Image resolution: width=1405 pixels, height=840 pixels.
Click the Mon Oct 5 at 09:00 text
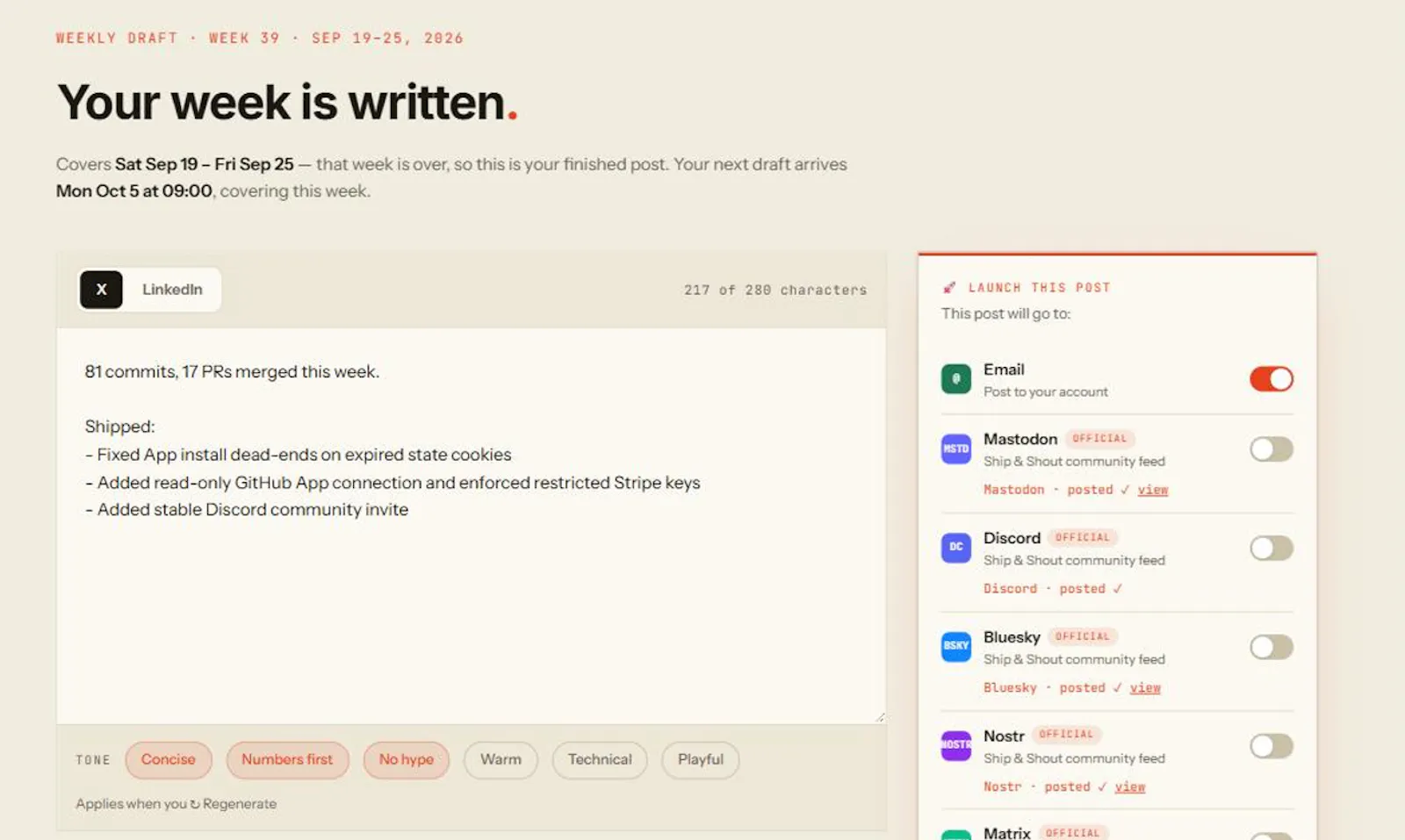click(x=134, y=191)
